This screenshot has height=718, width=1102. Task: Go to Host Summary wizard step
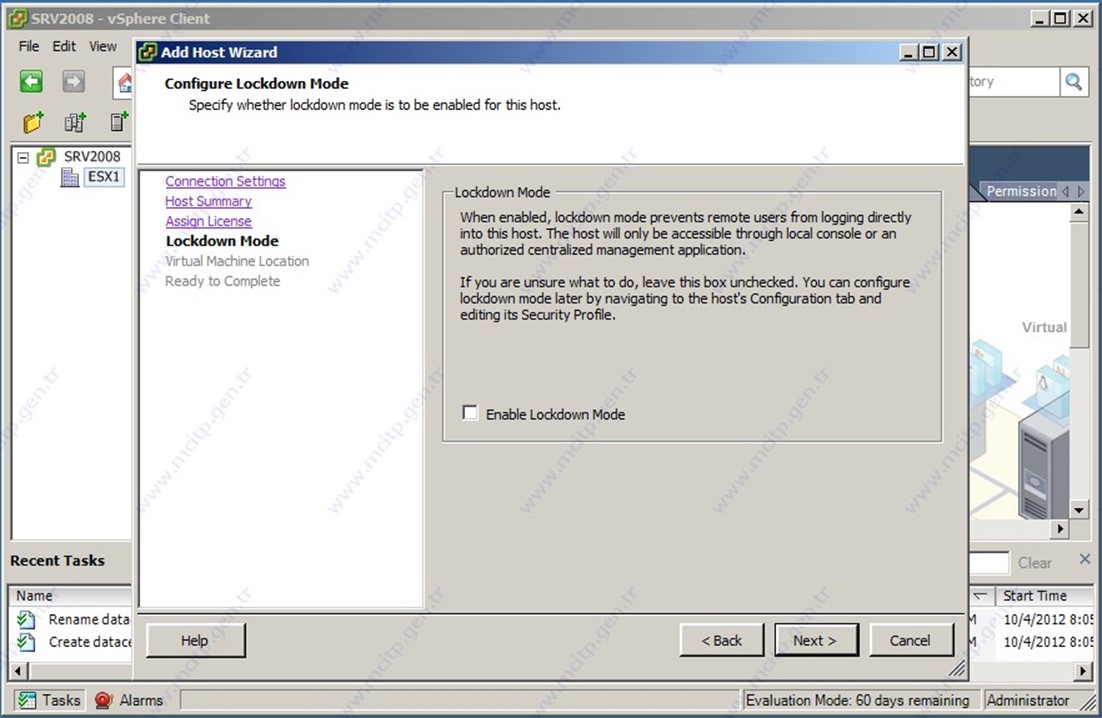(x=209, y=201)
